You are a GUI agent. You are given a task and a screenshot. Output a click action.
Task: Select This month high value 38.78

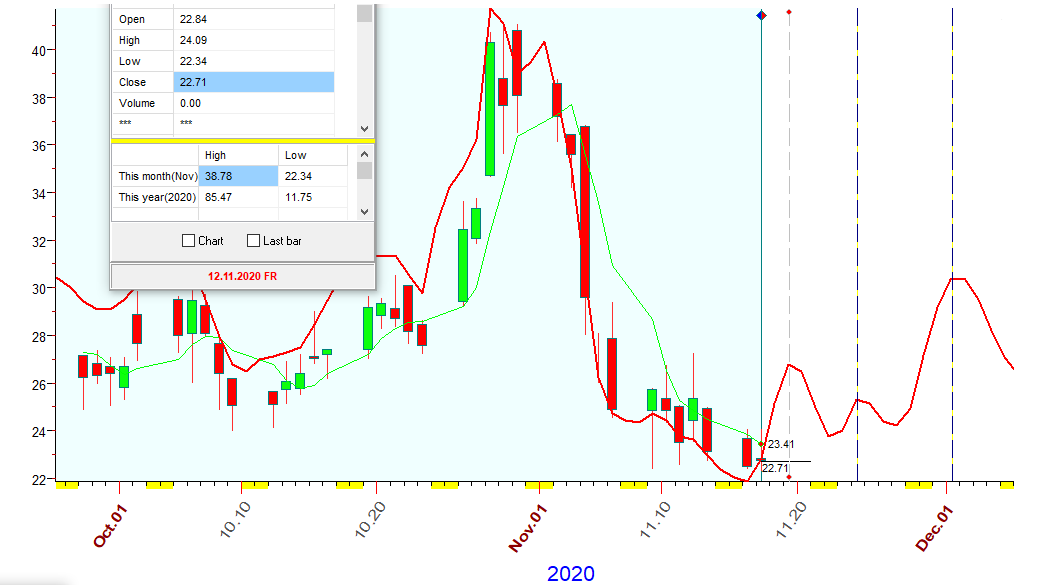click(238, 176)
